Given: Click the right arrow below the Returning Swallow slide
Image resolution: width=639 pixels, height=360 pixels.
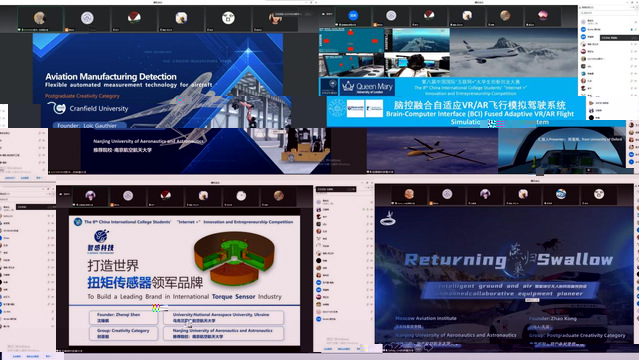Looking at the screenshot, I should [429, 348].
